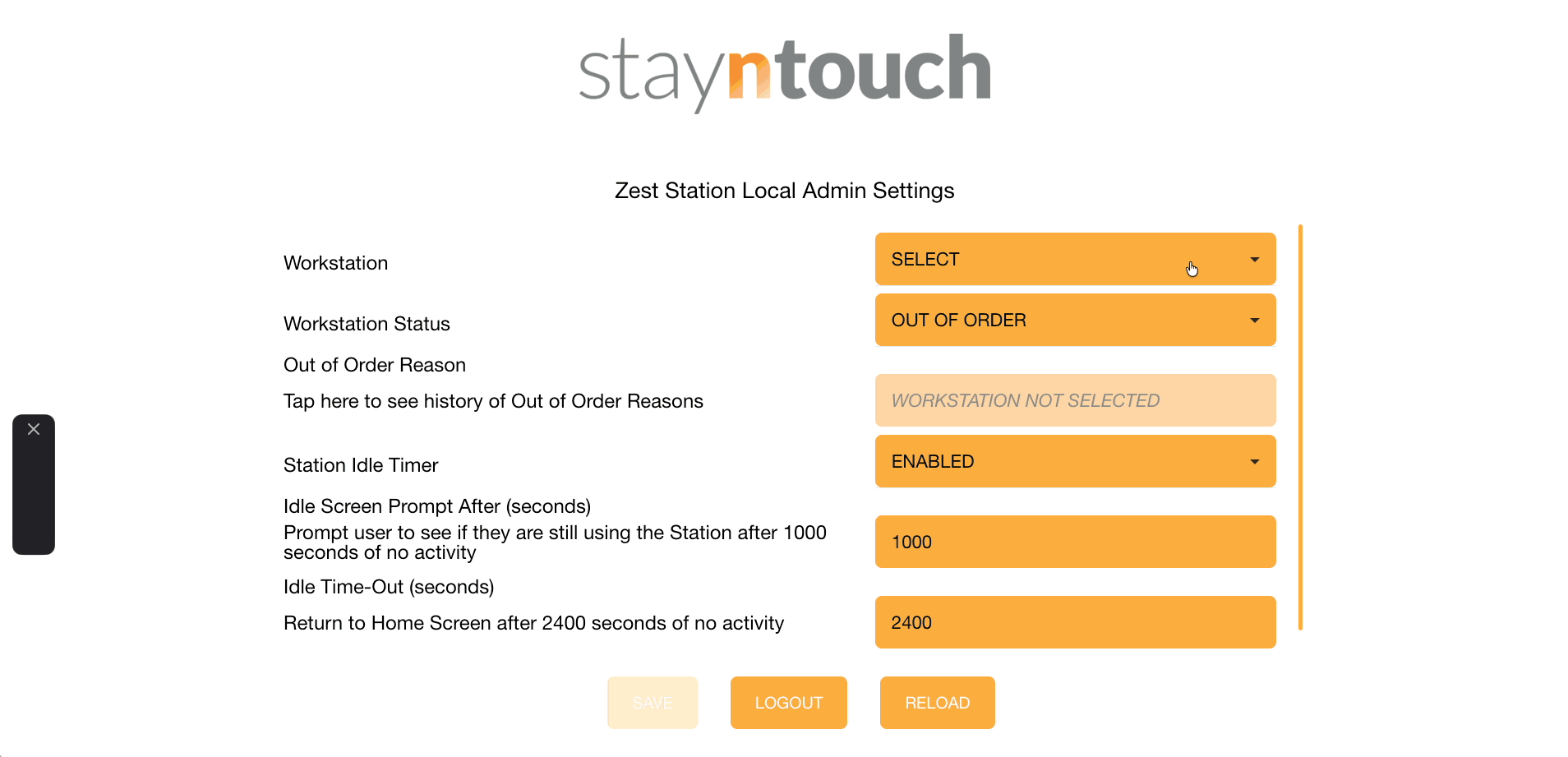
Task: Tap the Out of Order Reasons history link
Action: 493,401
